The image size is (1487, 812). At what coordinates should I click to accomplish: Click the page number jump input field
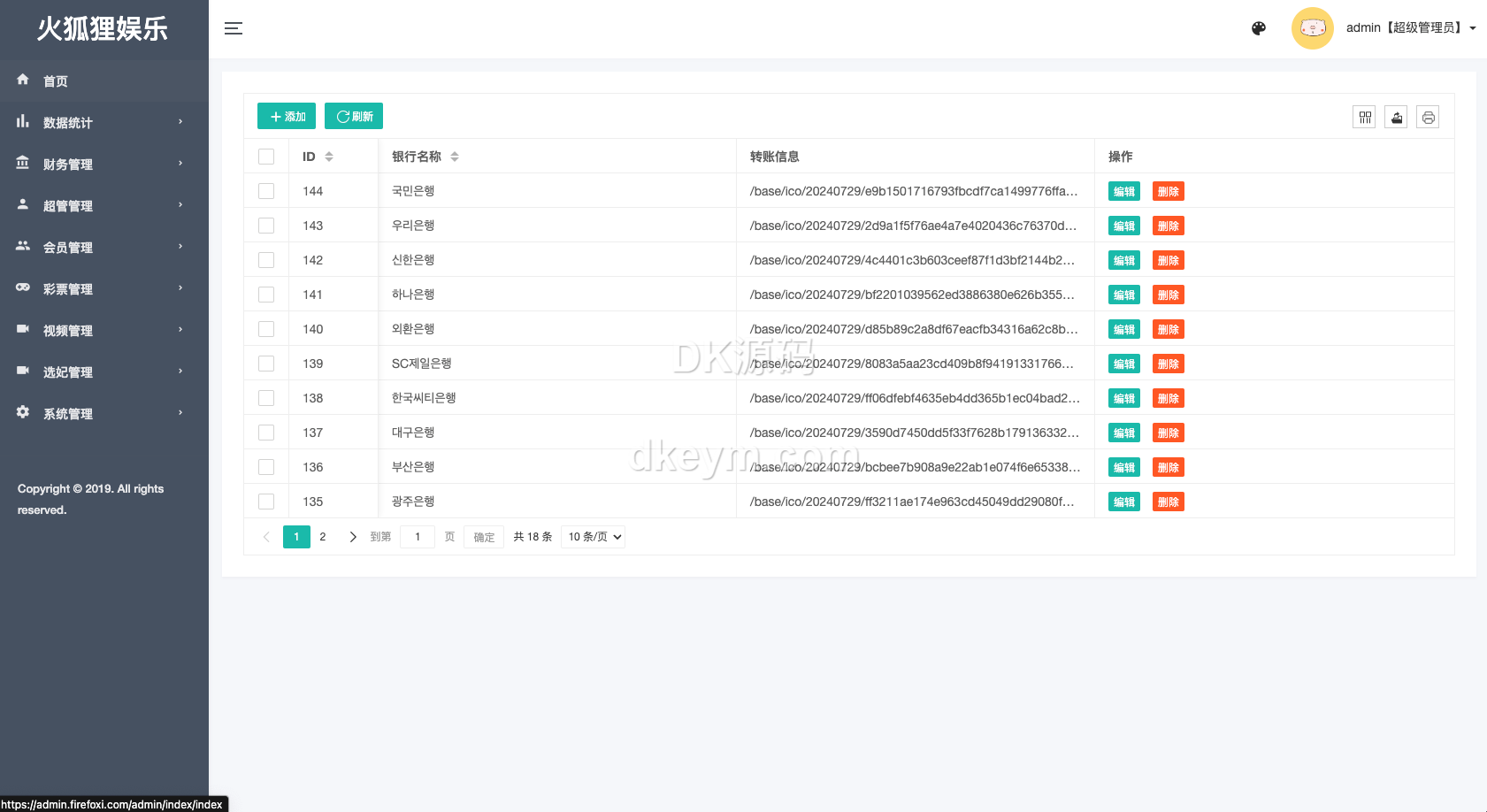(418, 537)
